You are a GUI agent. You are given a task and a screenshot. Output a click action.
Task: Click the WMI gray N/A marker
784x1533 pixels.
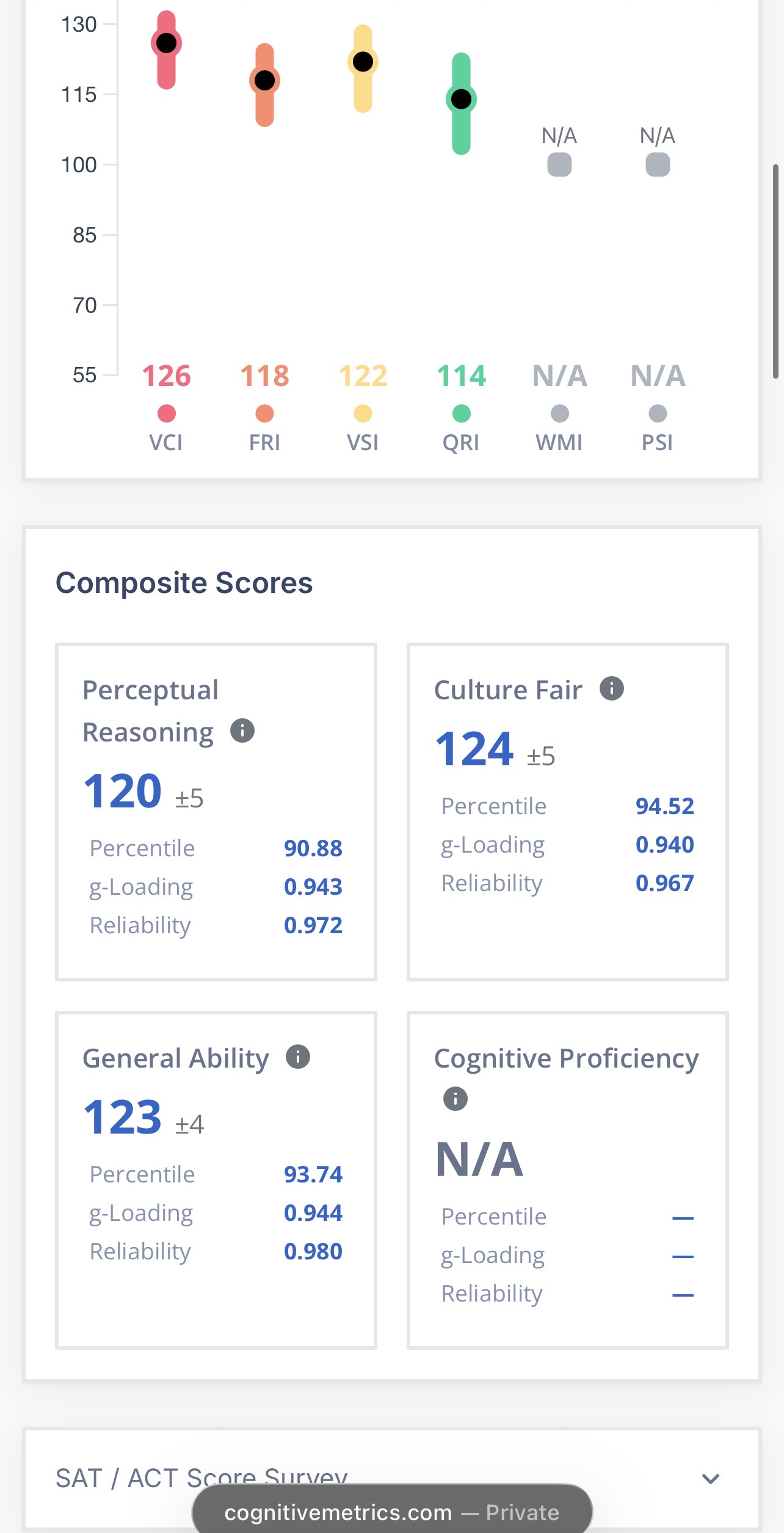pos(559,164)
